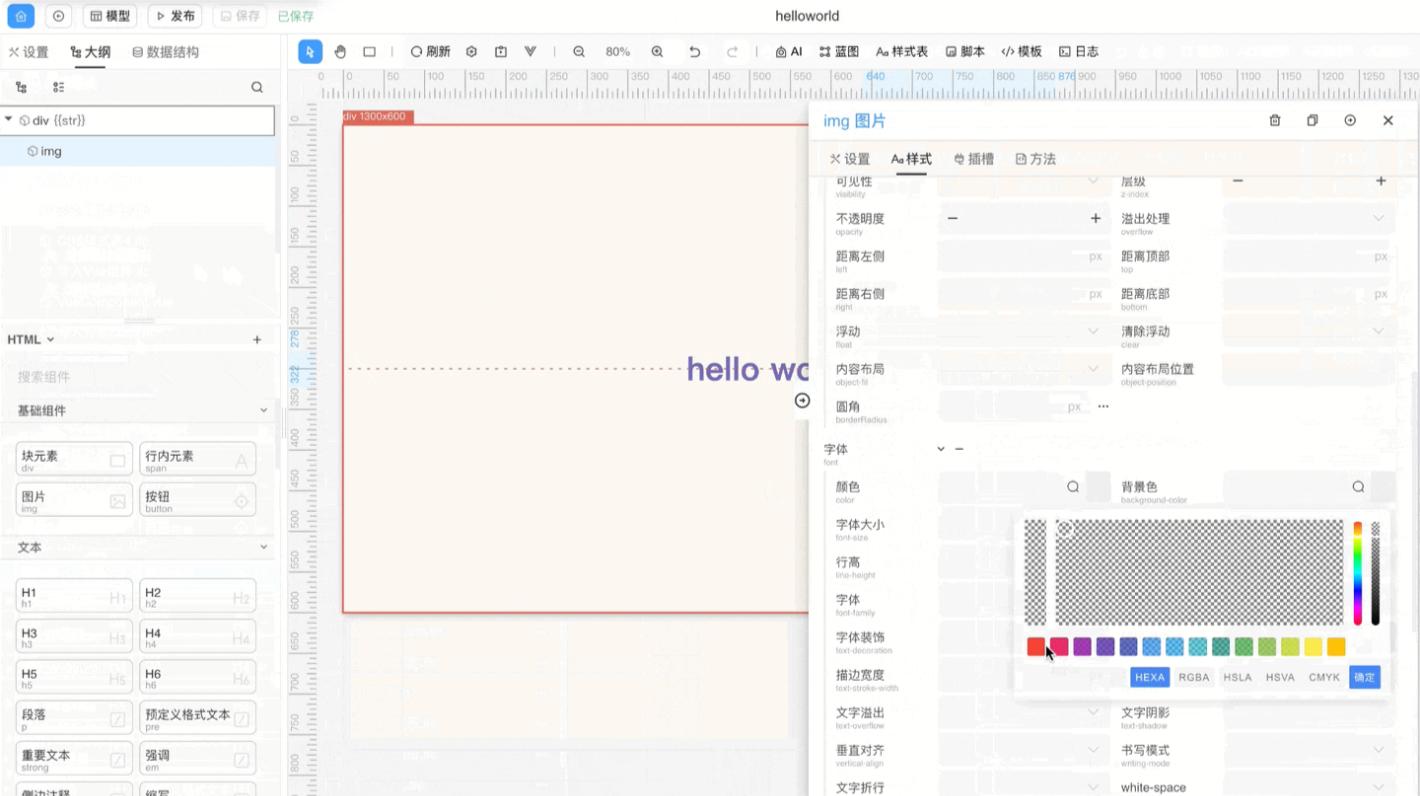Adjust the rainbow hue slider
1420x796 pixels.
pyautogui.click(x=1358, y=573)
